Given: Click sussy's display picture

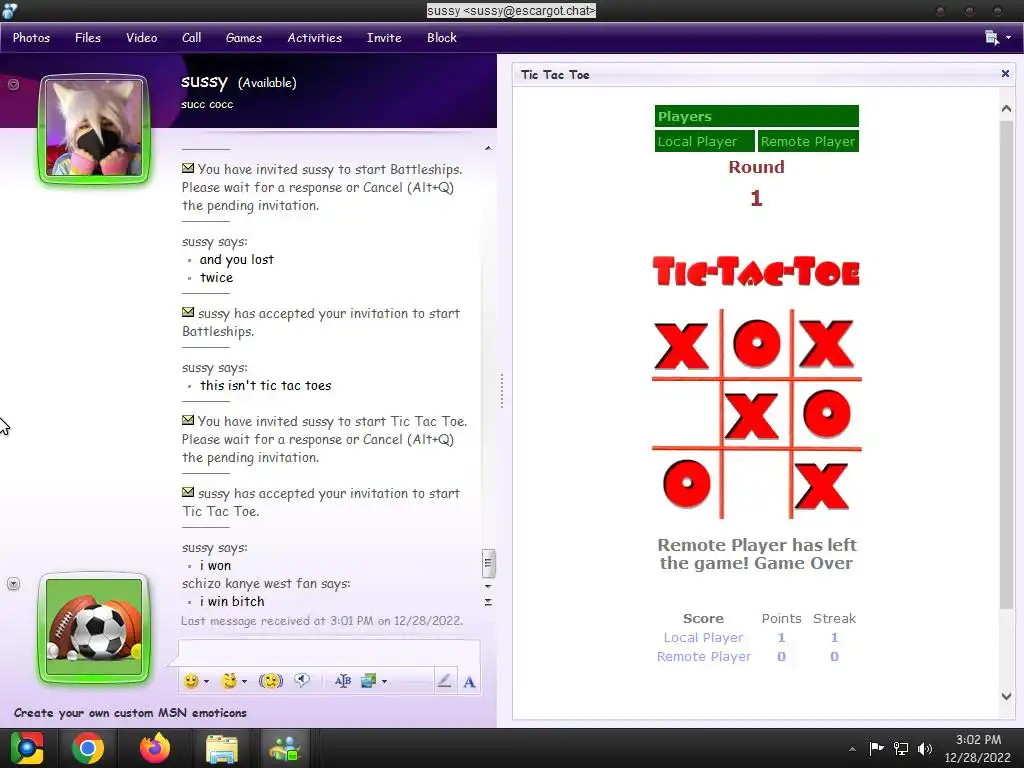Looking at the screenshot, I should coord(94,129).
